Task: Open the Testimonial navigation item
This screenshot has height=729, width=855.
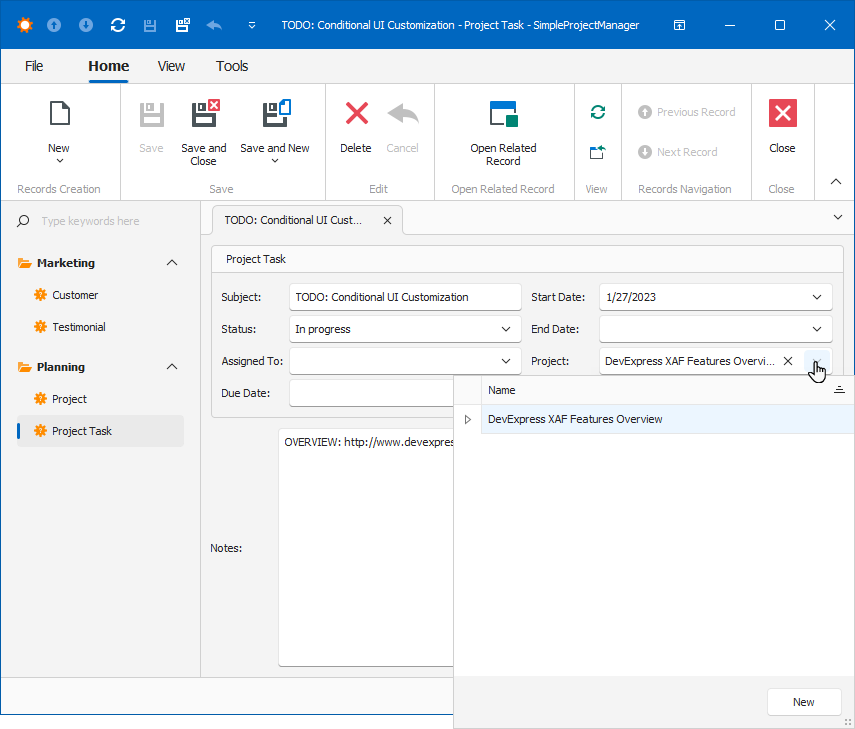Action: click(79, 327)
